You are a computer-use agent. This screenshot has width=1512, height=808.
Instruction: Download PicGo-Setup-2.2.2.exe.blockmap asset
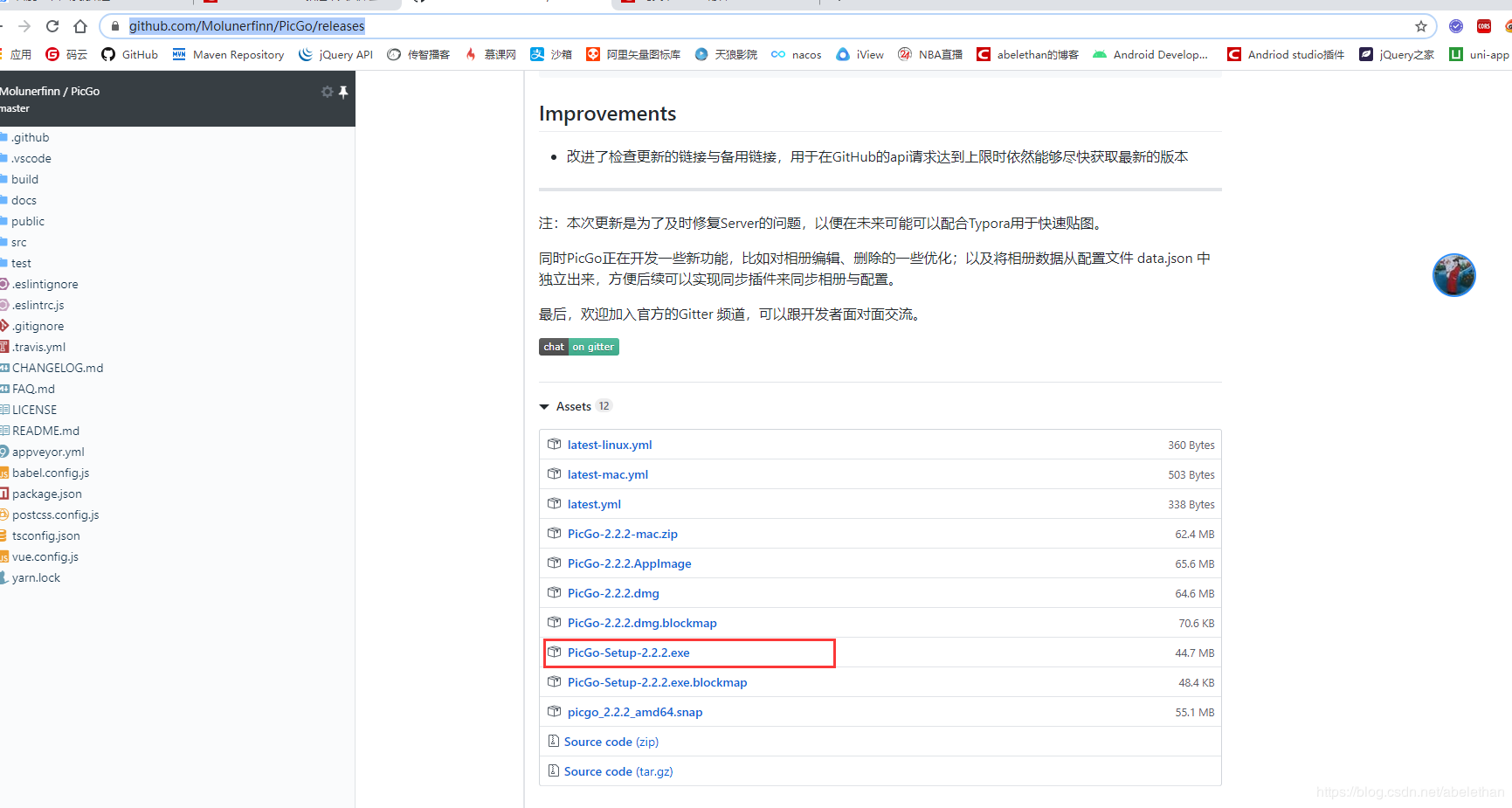[658, 682]
